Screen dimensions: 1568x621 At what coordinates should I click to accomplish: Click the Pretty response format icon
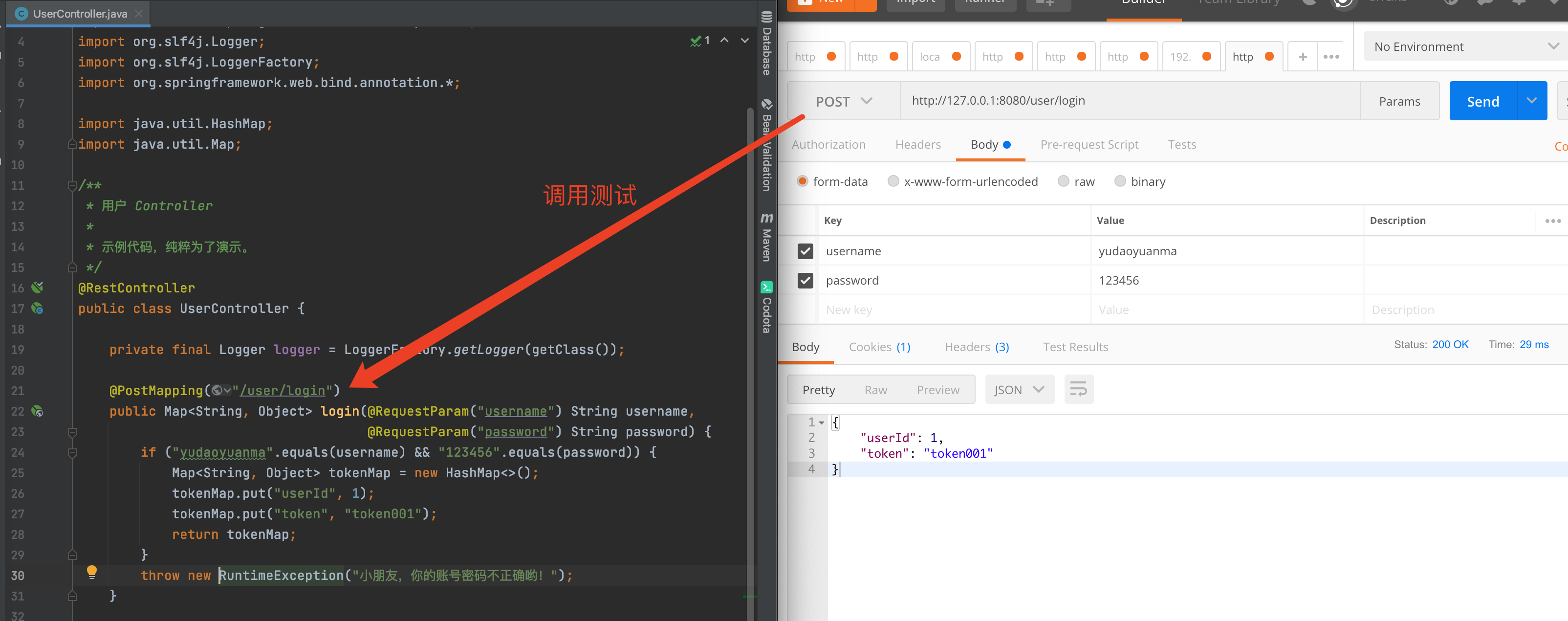click(x=820, y=389)
